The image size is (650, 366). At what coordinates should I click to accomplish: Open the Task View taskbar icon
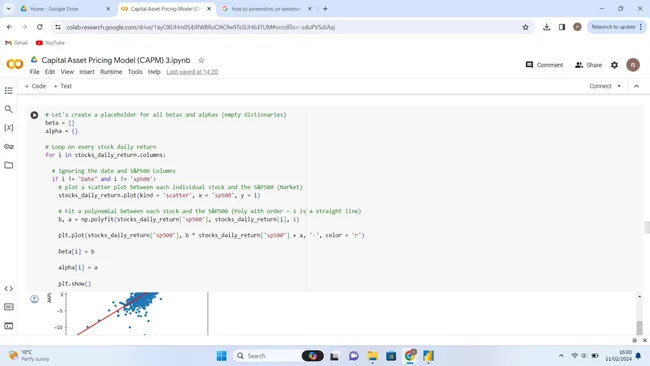pyautogui.click(x=335, y=356)
